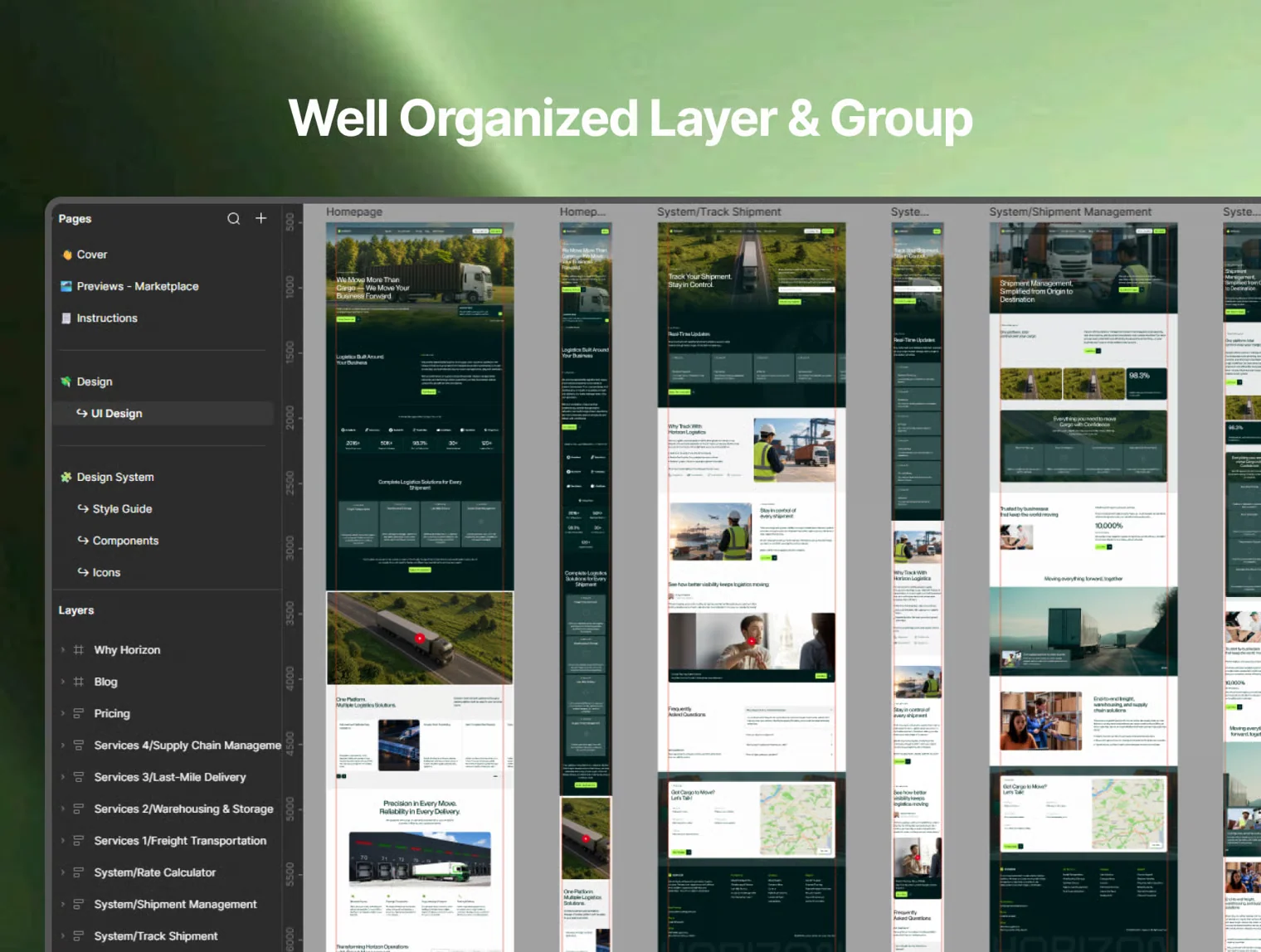This screenshot has width=1261, height=952.
Task: Click the arrow icon beside Style Guide
Action: (x=83, y=508)
